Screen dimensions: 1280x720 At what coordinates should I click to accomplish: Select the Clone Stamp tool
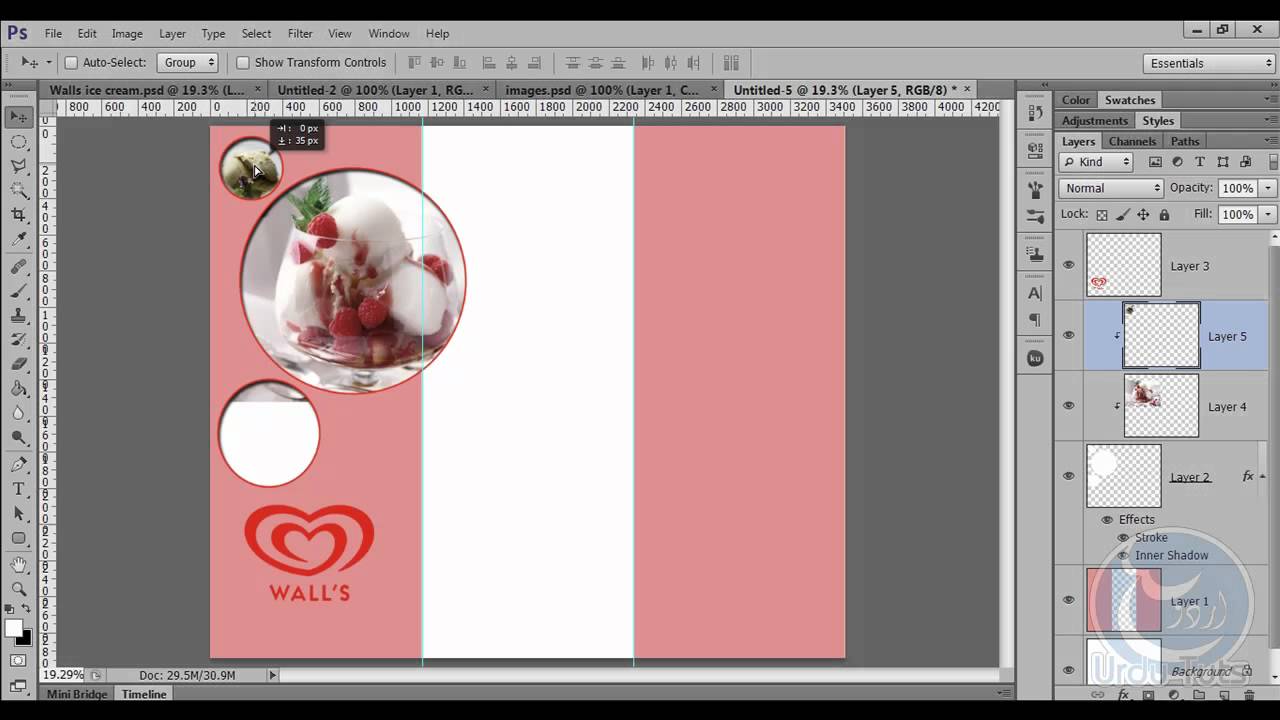pyautogui.click(x=19, y=316)
